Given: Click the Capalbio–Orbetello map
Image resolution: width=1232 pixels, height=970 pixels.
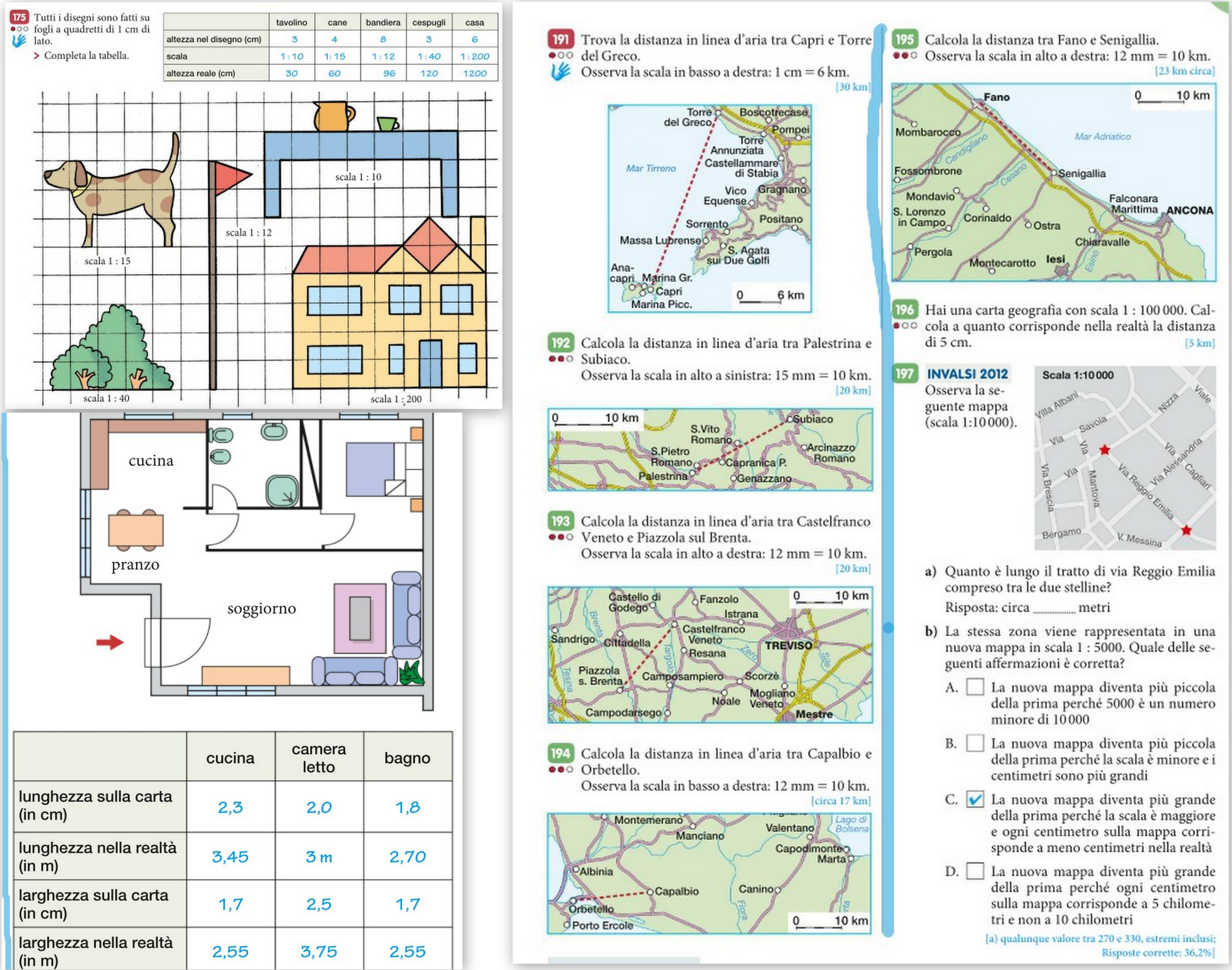Looking at the screenshot, I should tap(709, 873).
